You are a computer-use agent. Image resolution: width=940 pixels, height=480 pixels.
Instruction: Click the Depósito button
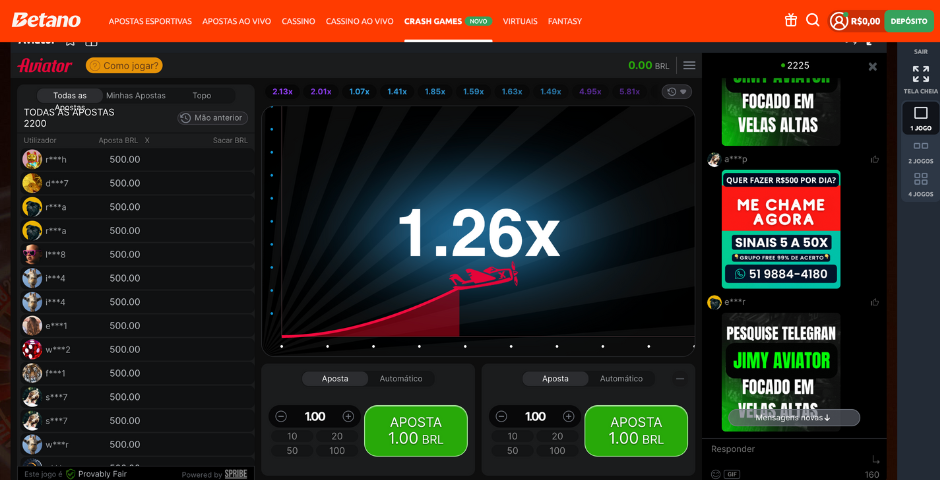pos(909,21)
